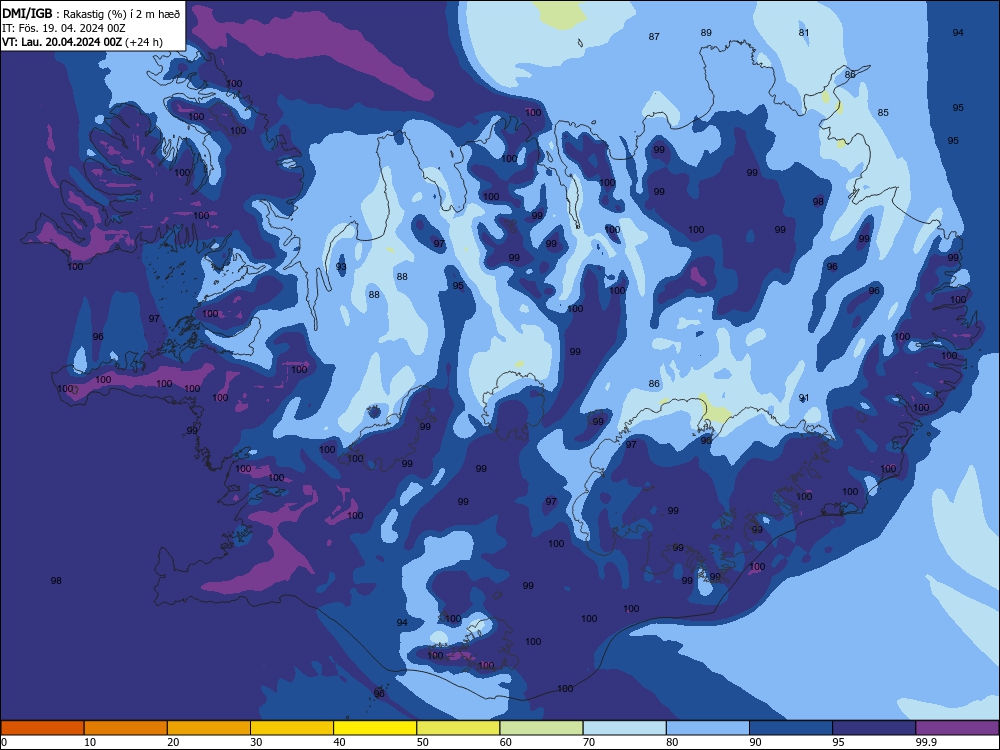Click legend tick label '60'
The height and width of the screenshot is (750, 1000).
coord(506,742)
